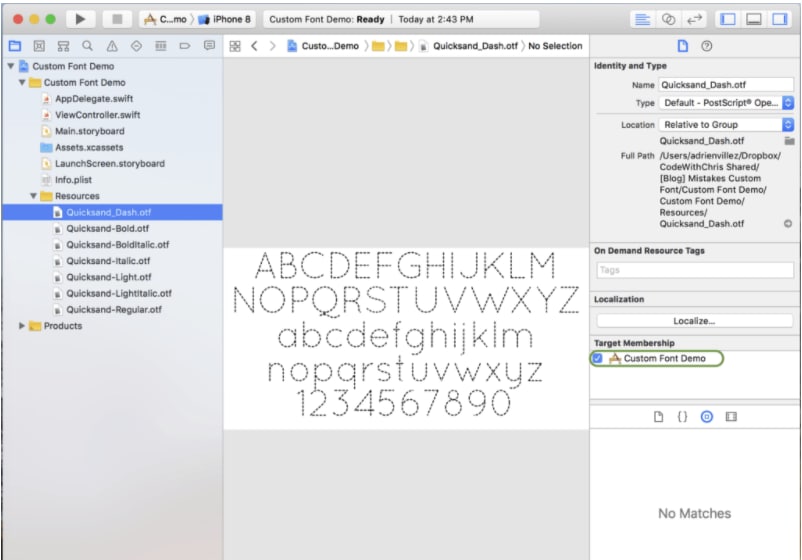802x560 pixels.
Task: Show the Assistant editor
Action: point(668,19)
